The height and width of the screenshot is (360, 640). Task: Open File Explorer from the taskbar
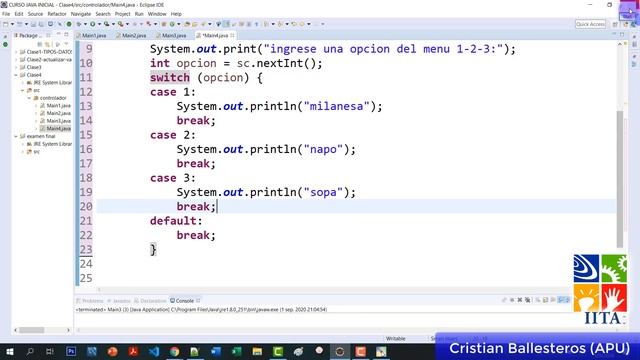(x=257, y=351)
